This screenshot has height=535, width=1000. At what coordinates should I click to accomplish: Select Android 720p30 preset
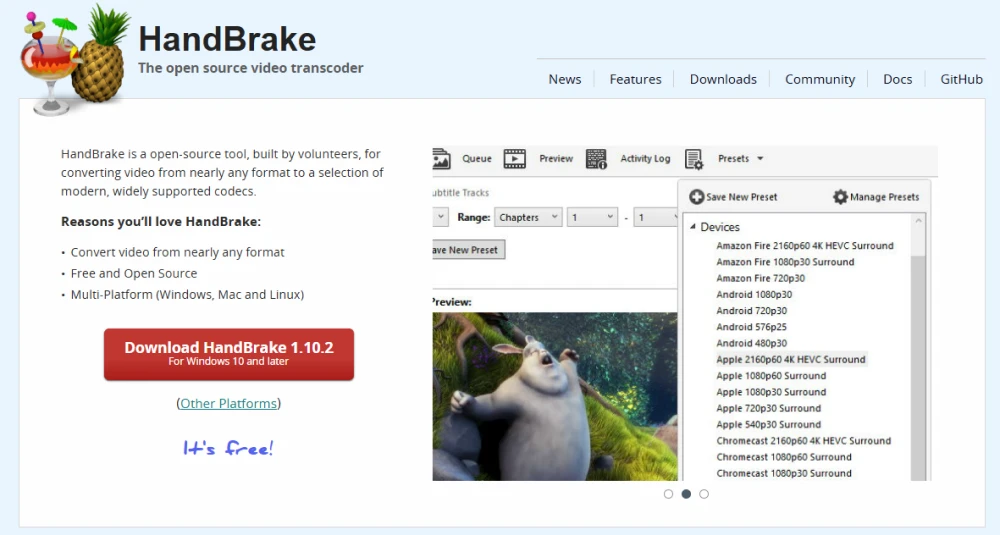click(x=751, y=311)
